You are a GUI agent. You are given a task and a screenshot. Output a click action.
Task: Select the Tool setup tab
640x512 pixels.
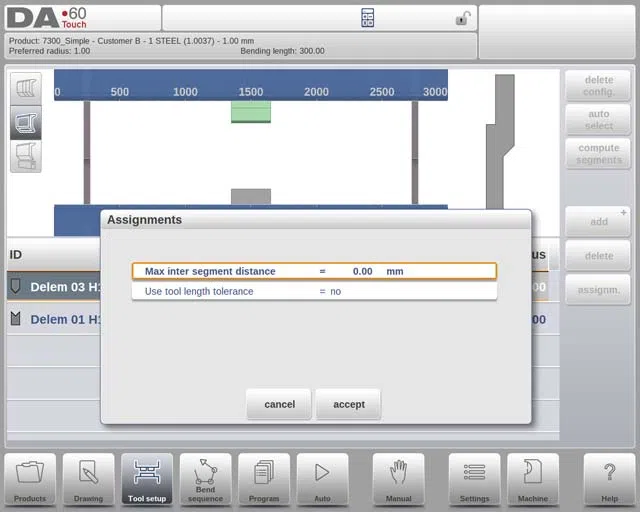tap(147, 480)
